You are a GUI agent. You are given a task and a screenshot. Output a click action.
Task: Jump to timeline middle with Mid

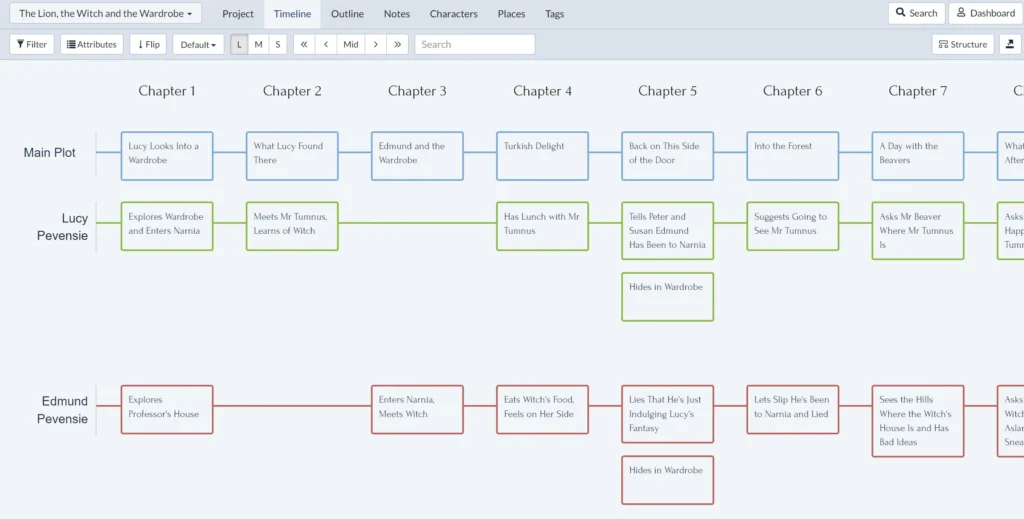tap(351, 44)
